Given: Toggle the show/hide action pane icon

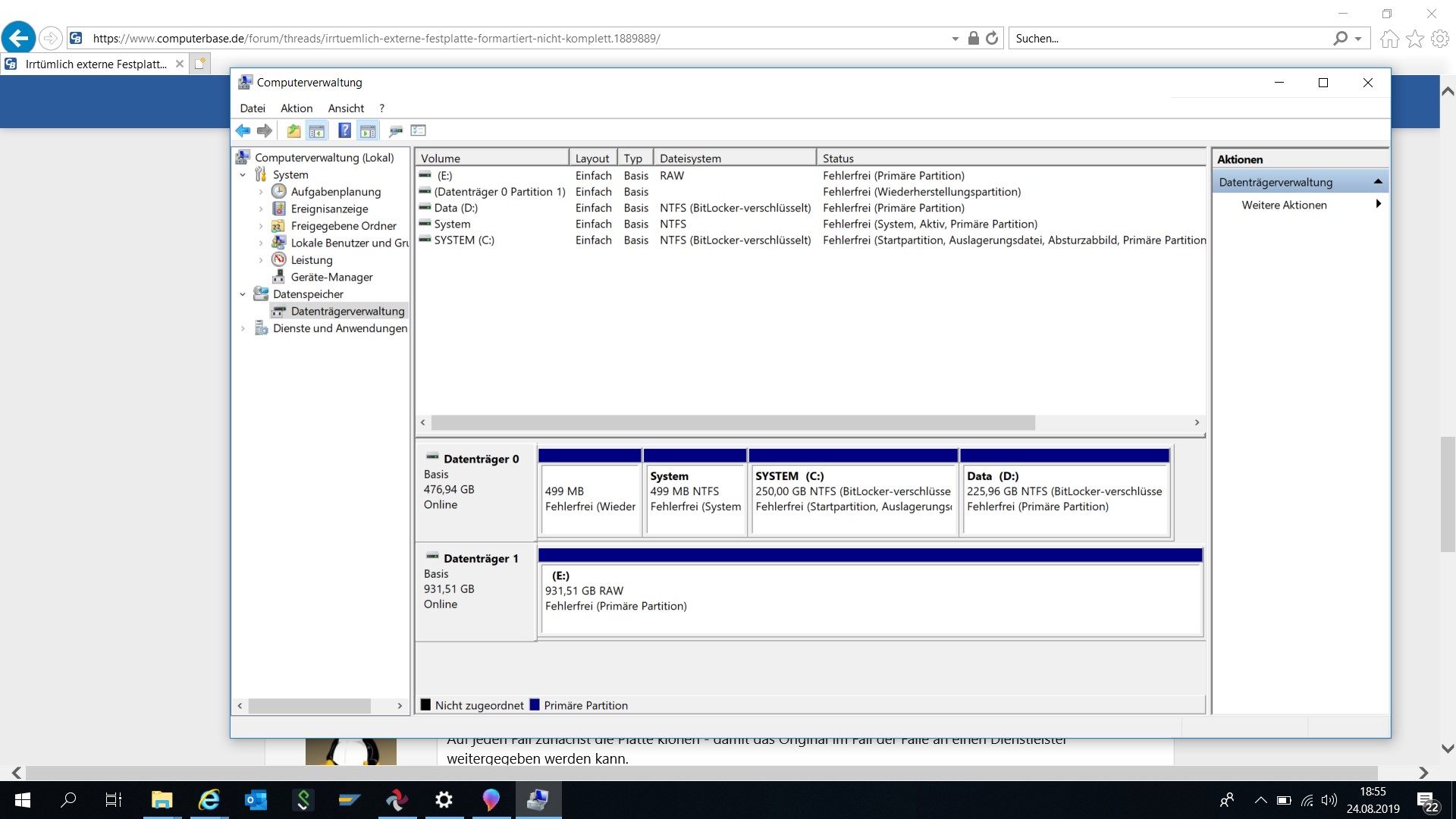Looking at the screenshot, I should (x=368, y=130).
